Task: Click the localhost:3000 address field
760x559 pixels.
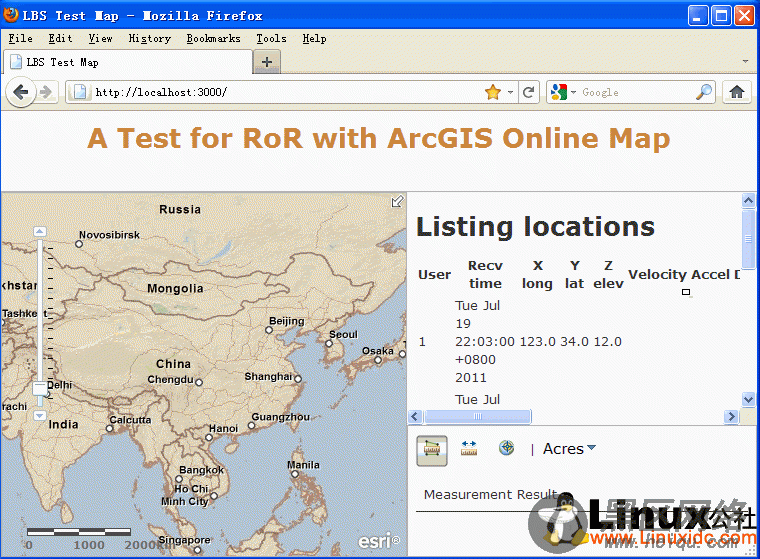Action: (286, 92)
